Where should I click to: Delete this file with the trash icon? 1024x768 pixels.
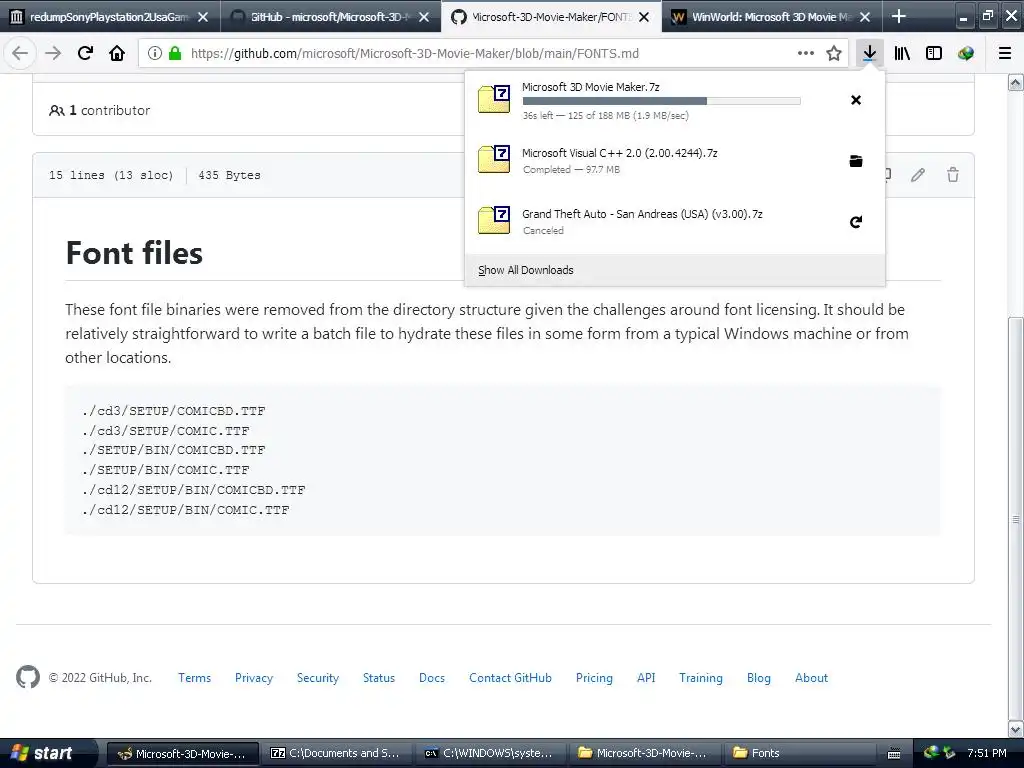click(953, 174)
